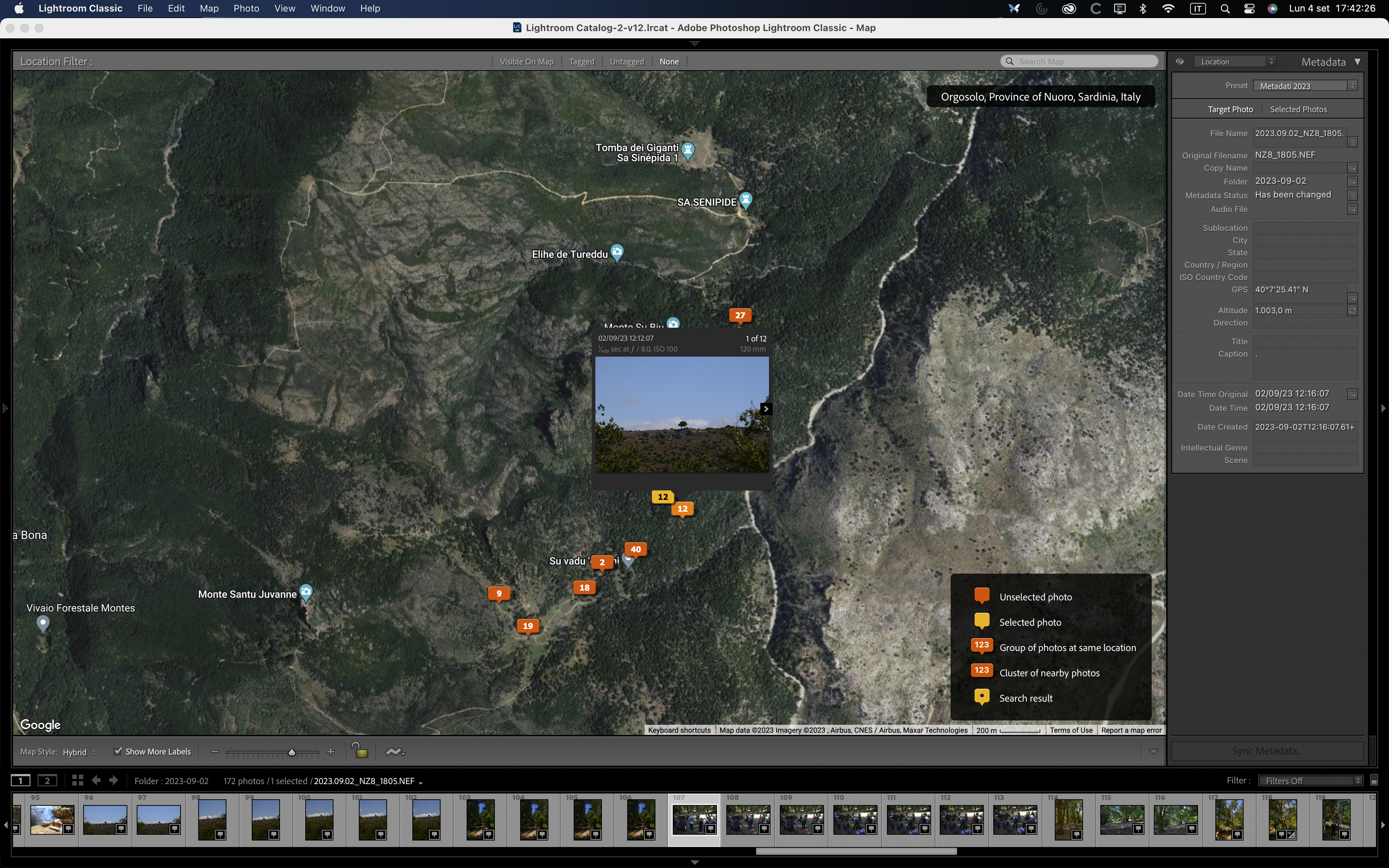Click the yellow selected 12 photo marker
Screen dimensions: 1389x868
(x=663, y=497)
